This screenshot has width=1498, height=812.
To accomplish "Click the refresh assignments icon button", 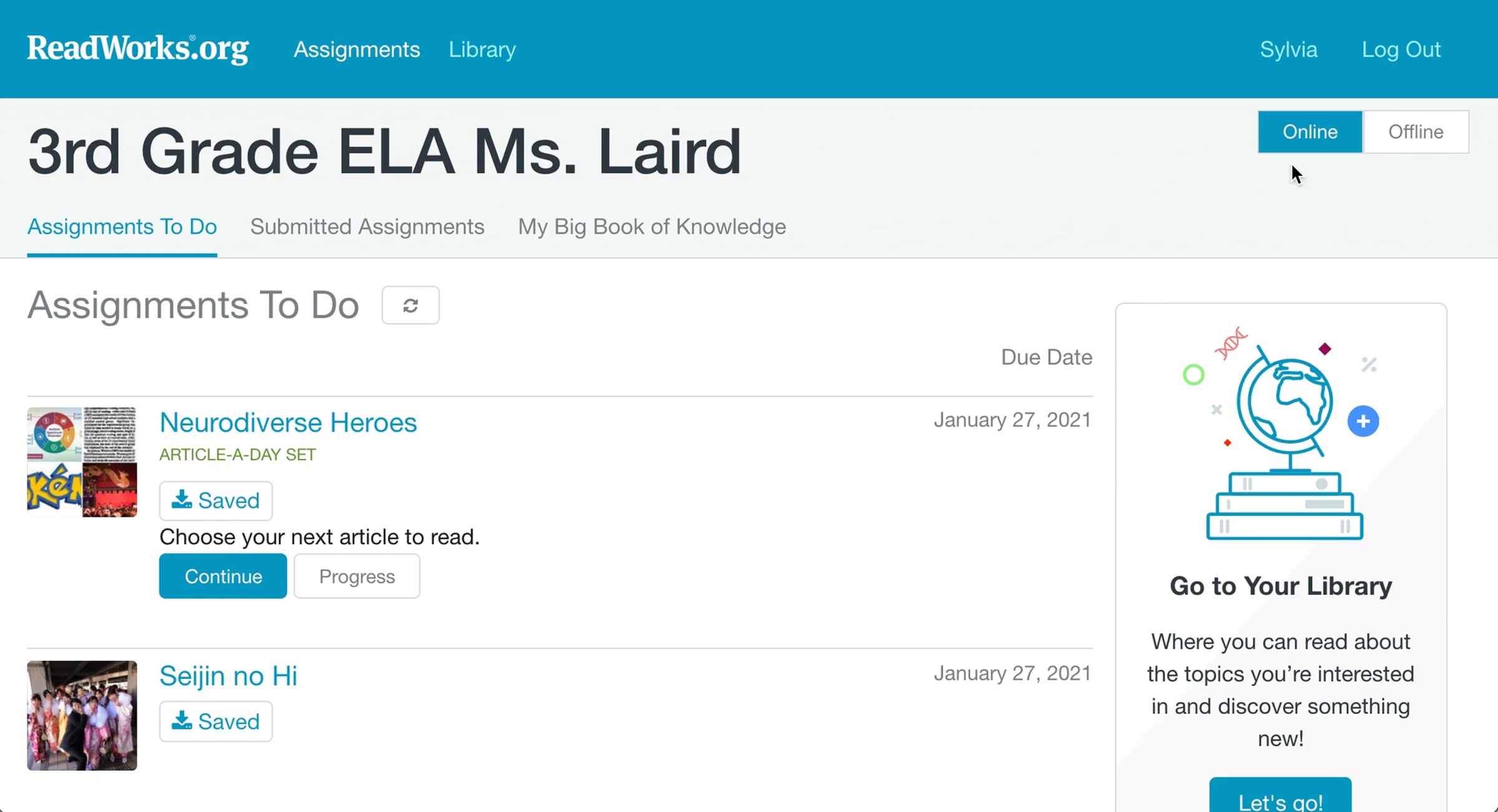I will point(410,305).
